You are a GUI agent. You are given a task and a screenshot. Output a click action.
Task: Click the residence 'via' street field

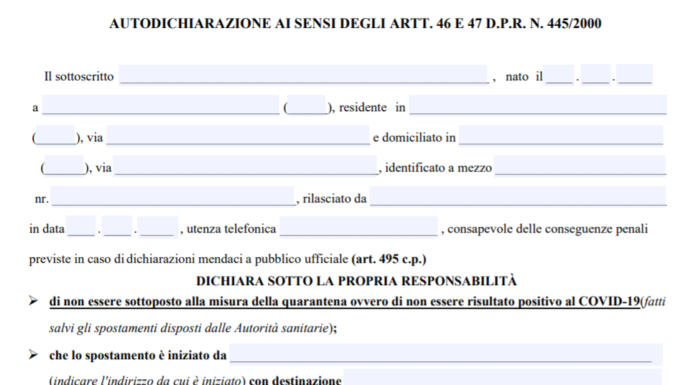(x=237, y=135)
